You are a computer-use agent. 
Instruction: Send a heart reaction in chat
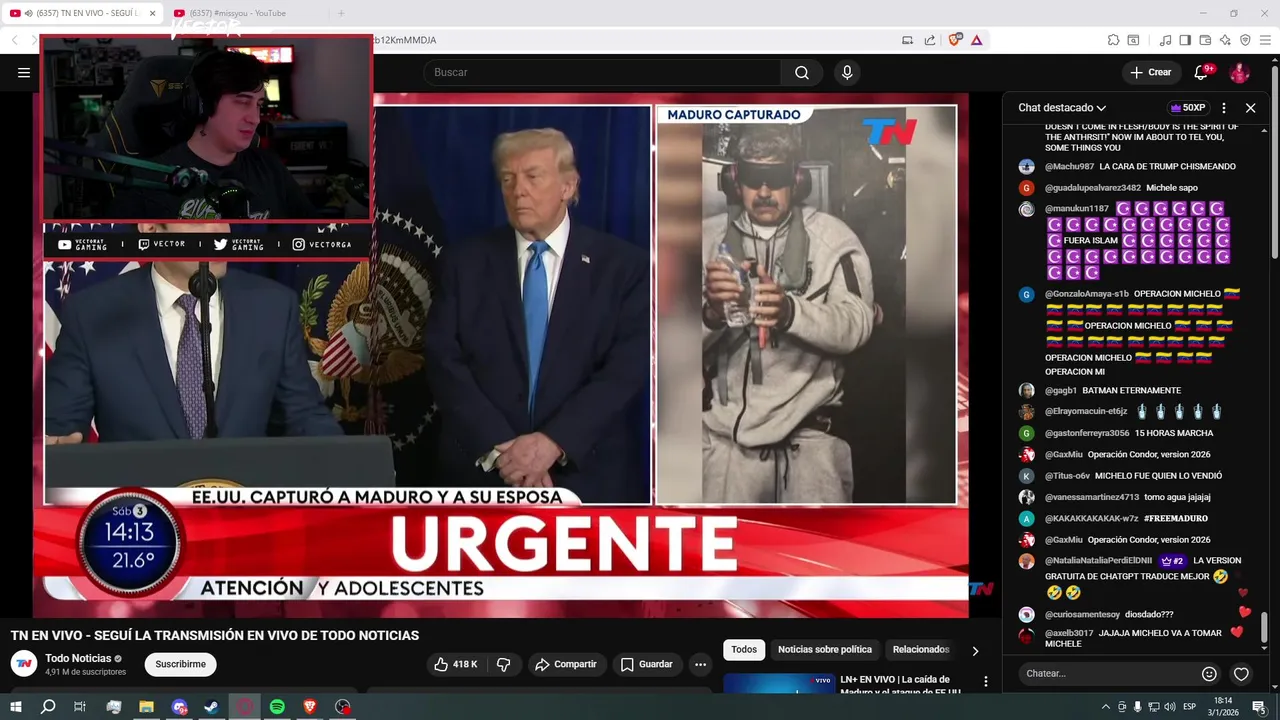point(1241,674)
